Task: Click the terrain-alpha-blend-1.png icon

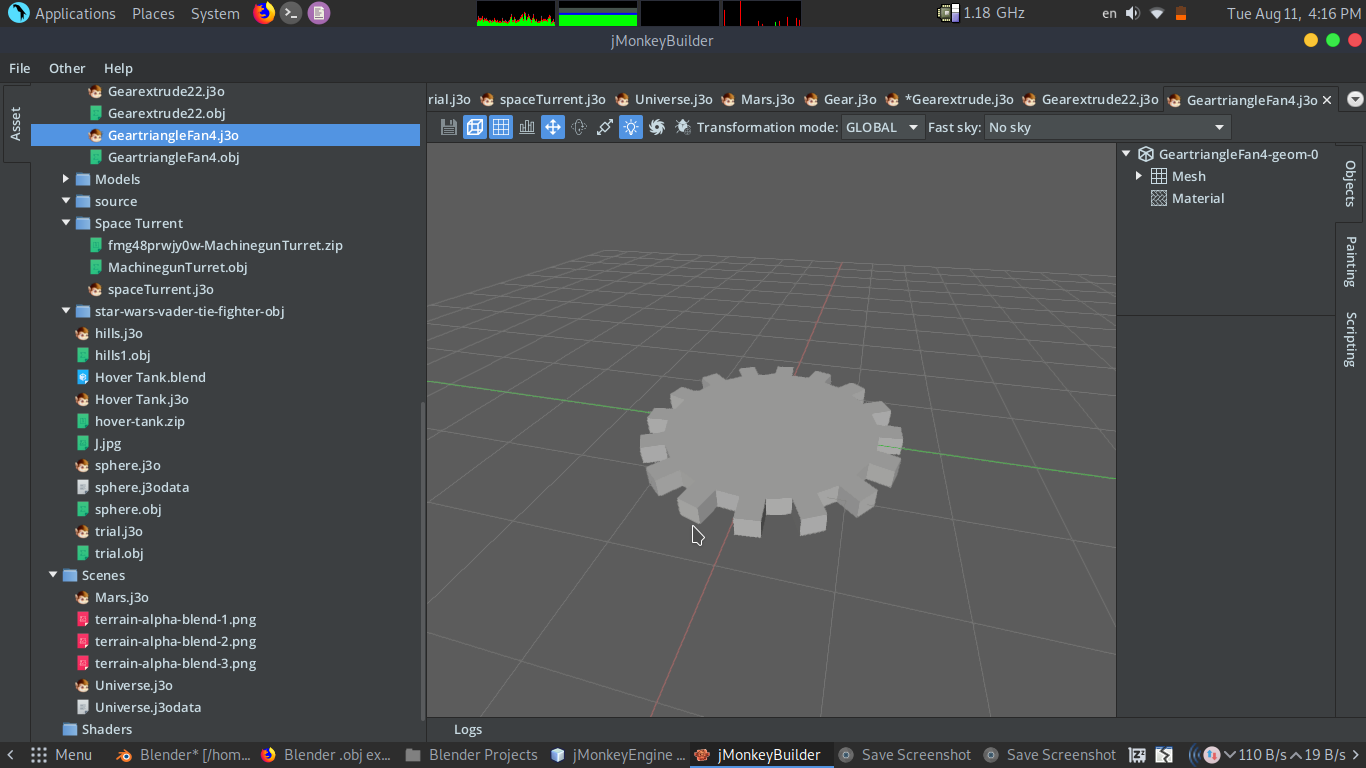Action: [x=83, y=619]
